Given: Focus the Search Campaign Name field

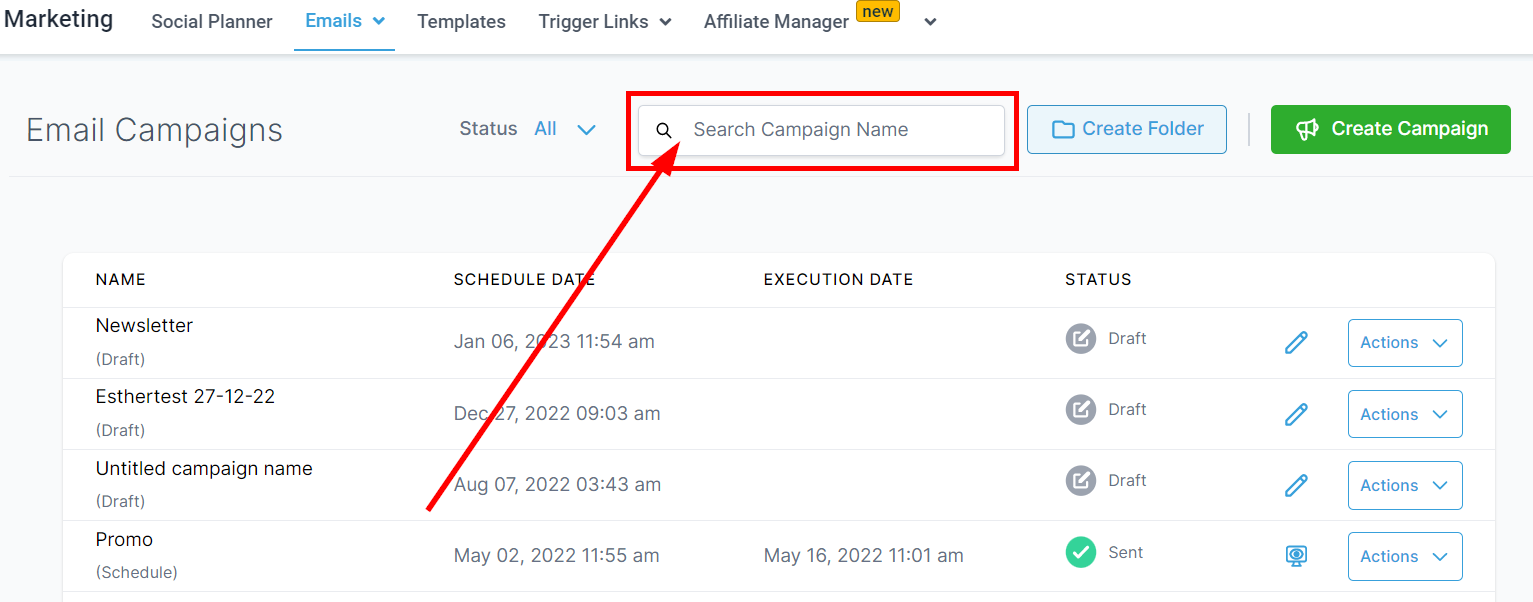Looking at the screenshot, I should coord(840,130).
